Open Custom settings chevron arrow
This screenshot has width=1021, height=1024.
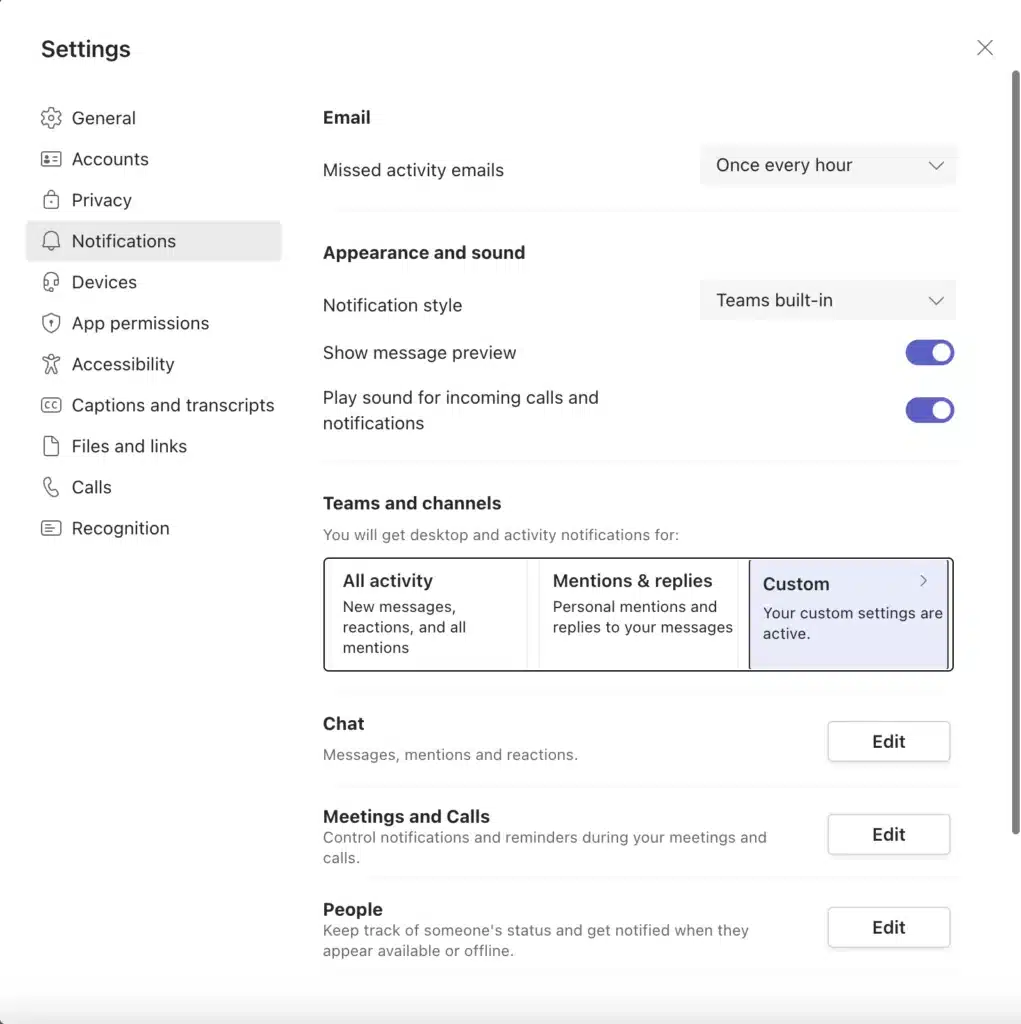tap(923, 581)
